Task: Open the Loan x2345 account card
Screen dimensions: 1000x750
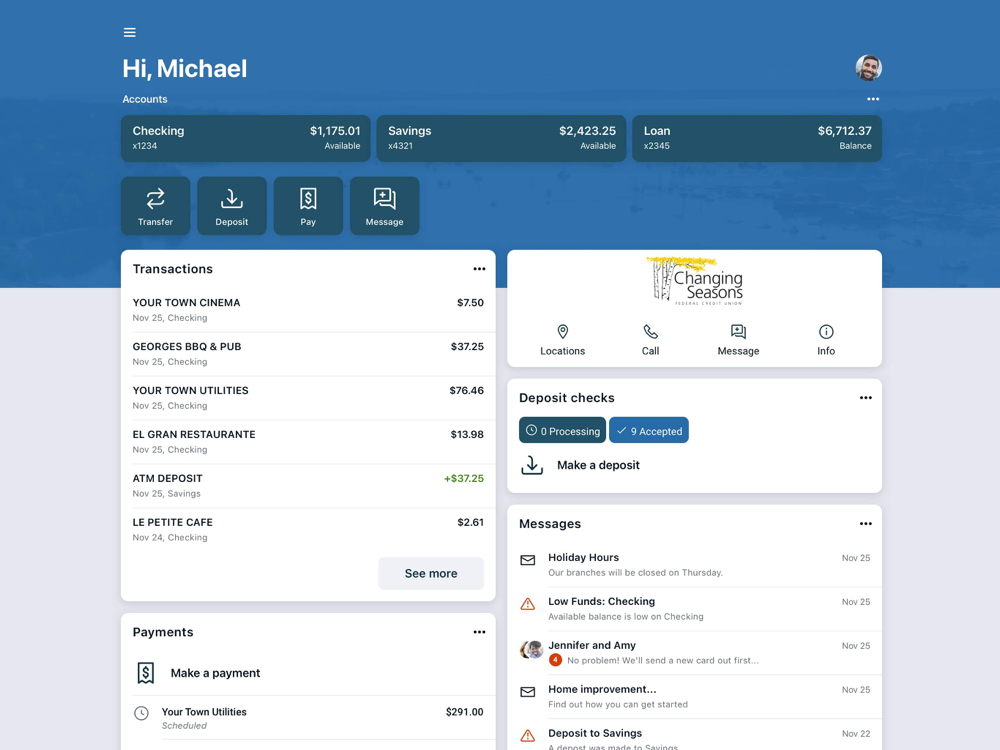Action: point(757,138)
